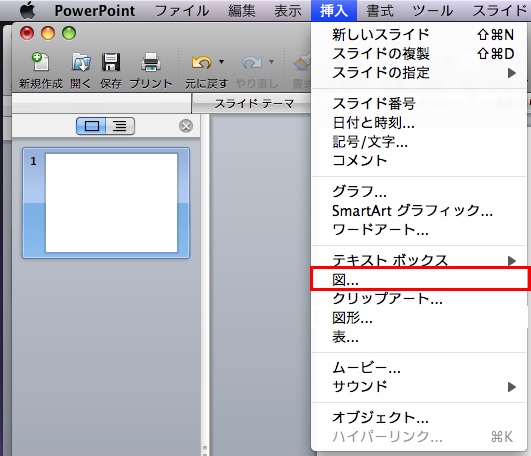Screen dimensions: 531x456
Task: Select スライド番号 menu item
Action: point(419,104)
